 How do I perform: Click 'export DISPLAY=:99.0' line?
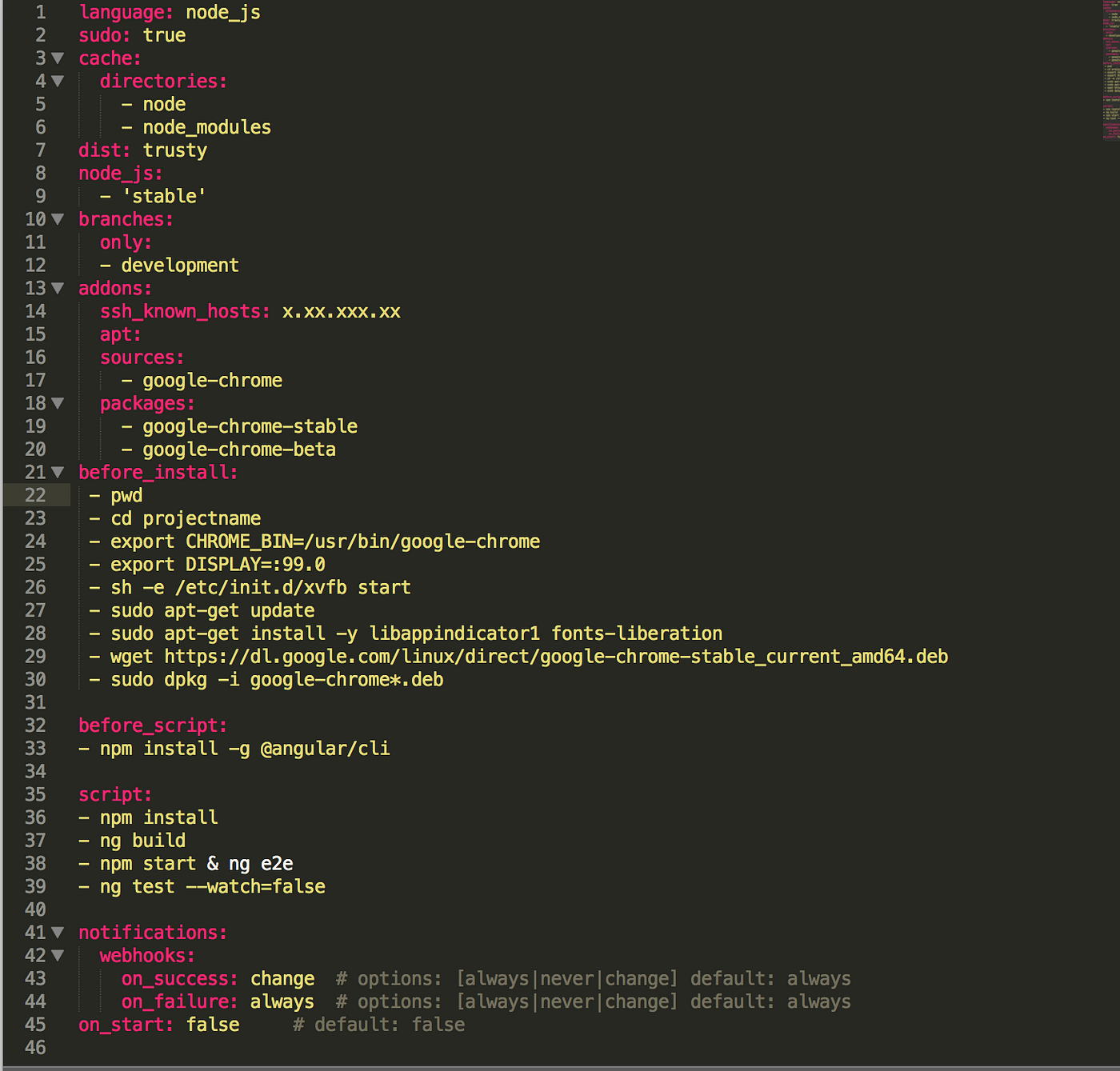218,565
